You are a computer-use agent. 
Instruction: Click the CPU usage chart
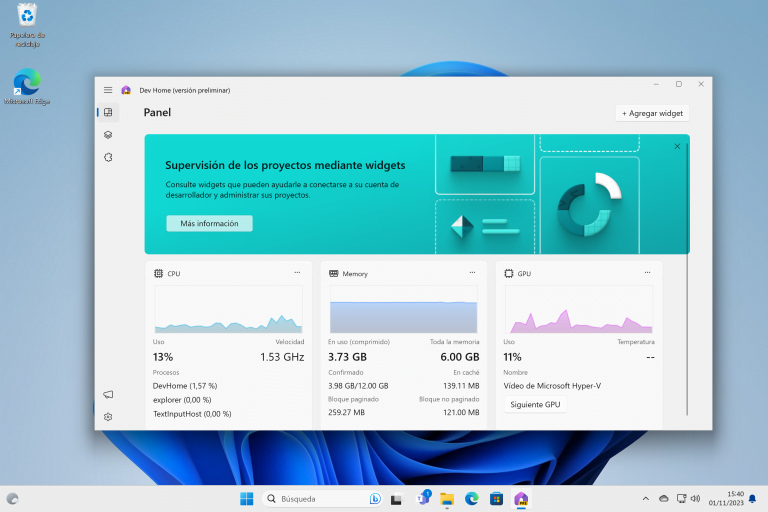(x=228, y=310)
